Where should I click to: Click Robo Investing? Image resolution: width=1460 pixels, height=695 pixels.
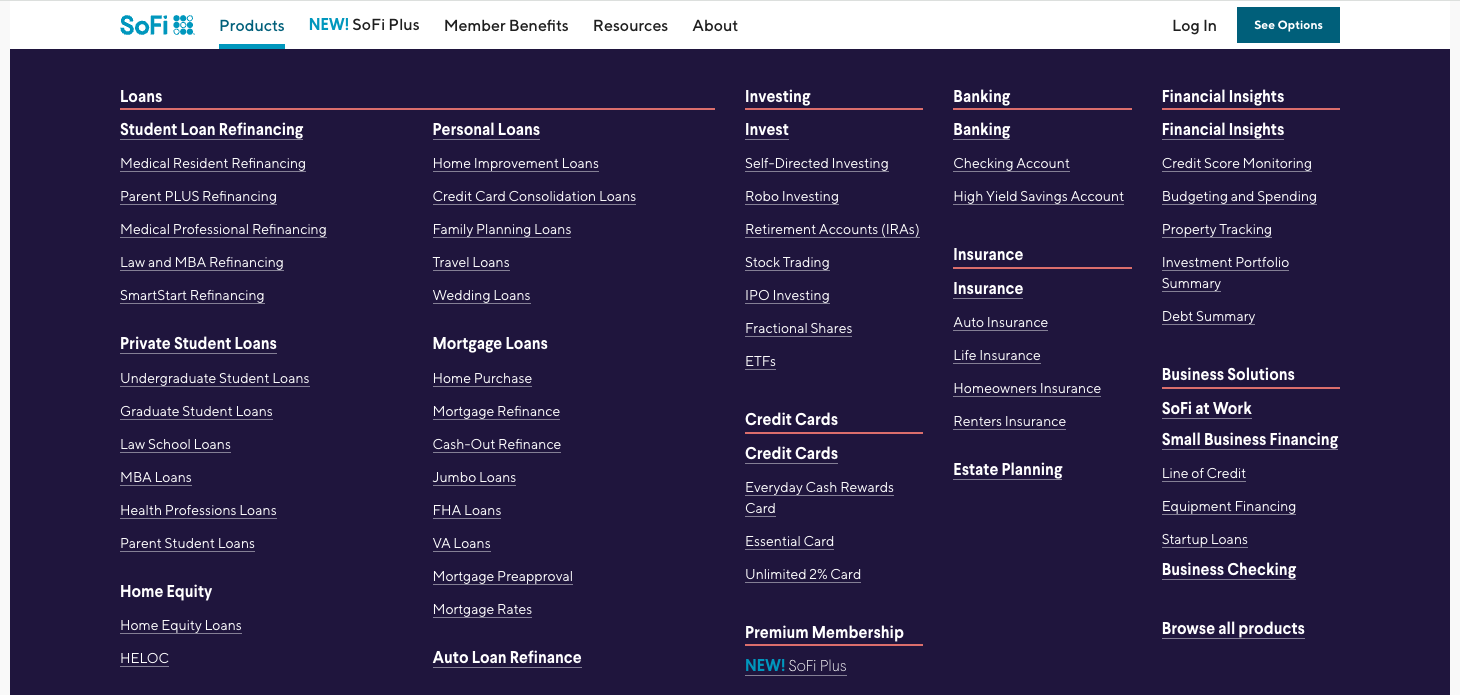click(x=792, y=196)
